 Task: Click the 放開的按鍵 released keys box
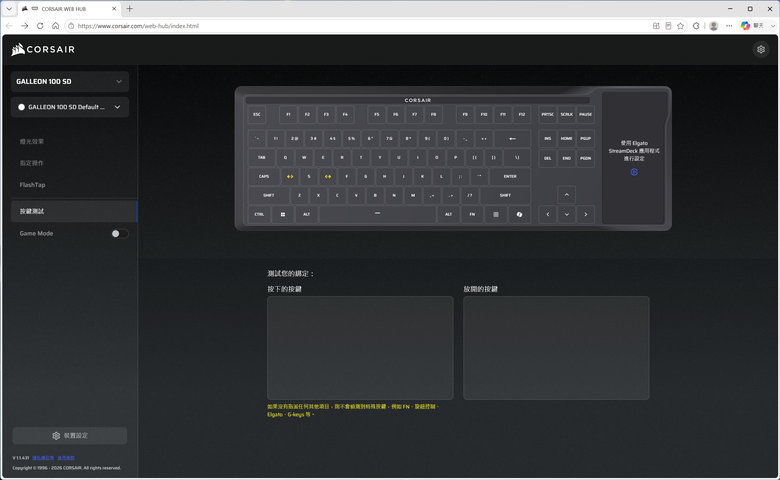[x=556, y=348]
